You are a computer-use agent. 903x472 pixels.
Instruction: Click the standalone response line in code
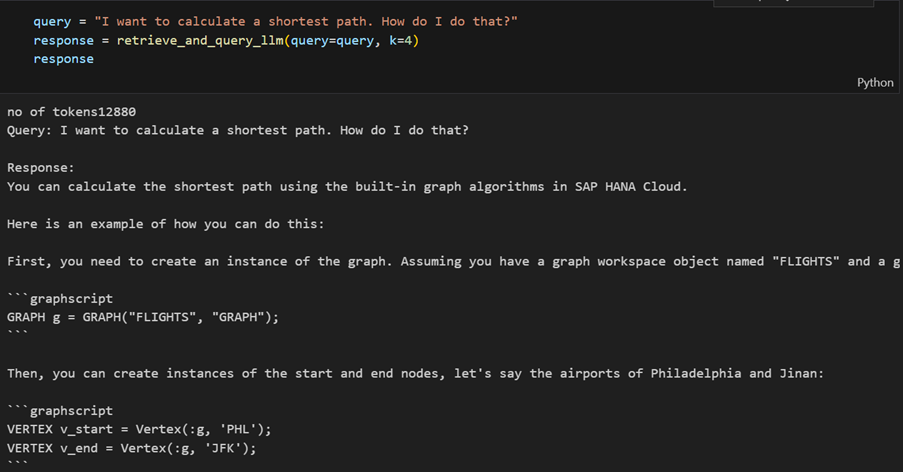pos(63,59)
